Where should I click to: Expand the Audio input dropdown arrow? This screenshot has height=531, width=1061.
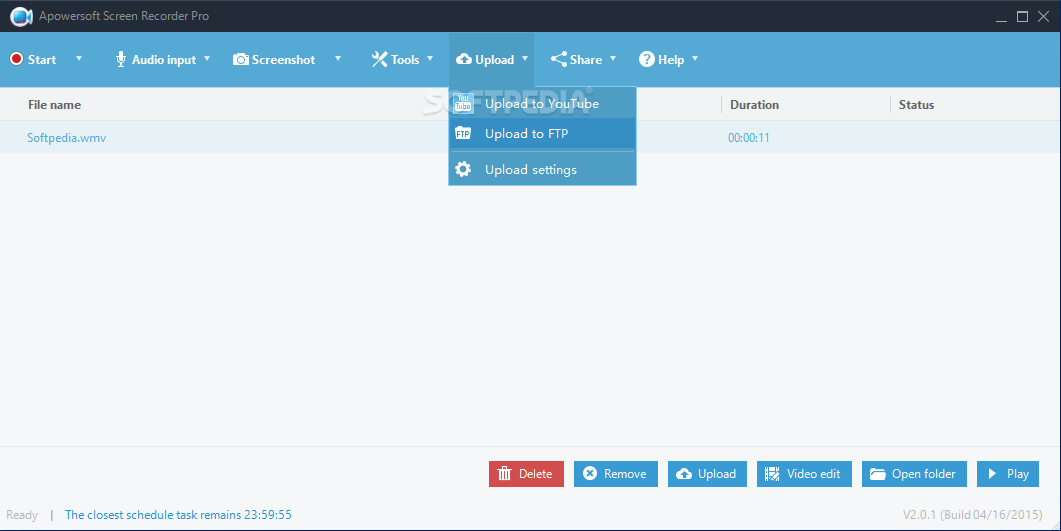(x=207, y=59)
